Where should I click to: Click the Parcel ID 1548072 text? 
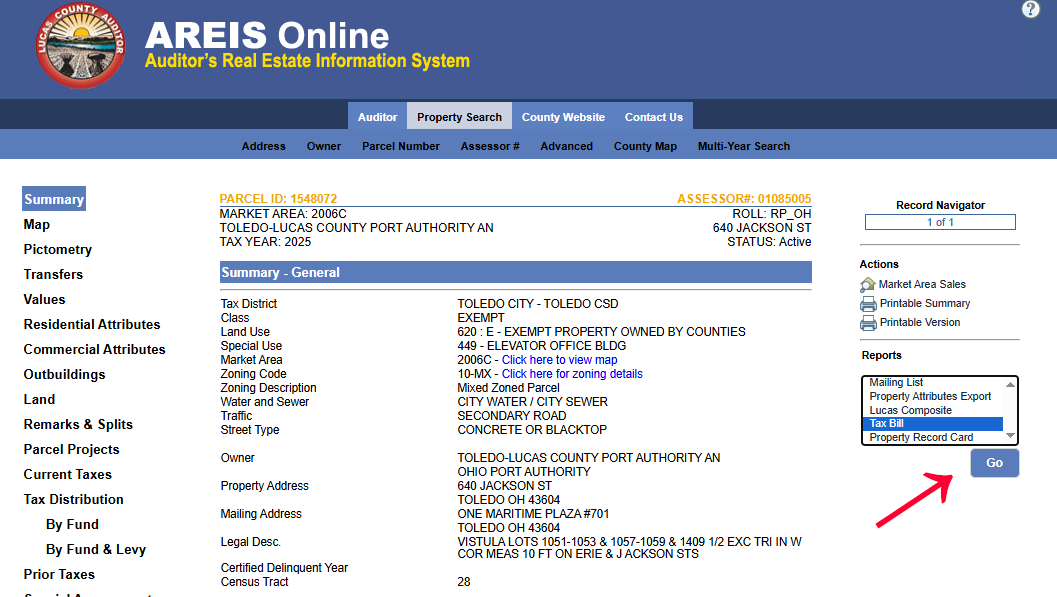(x=278, y=199)
